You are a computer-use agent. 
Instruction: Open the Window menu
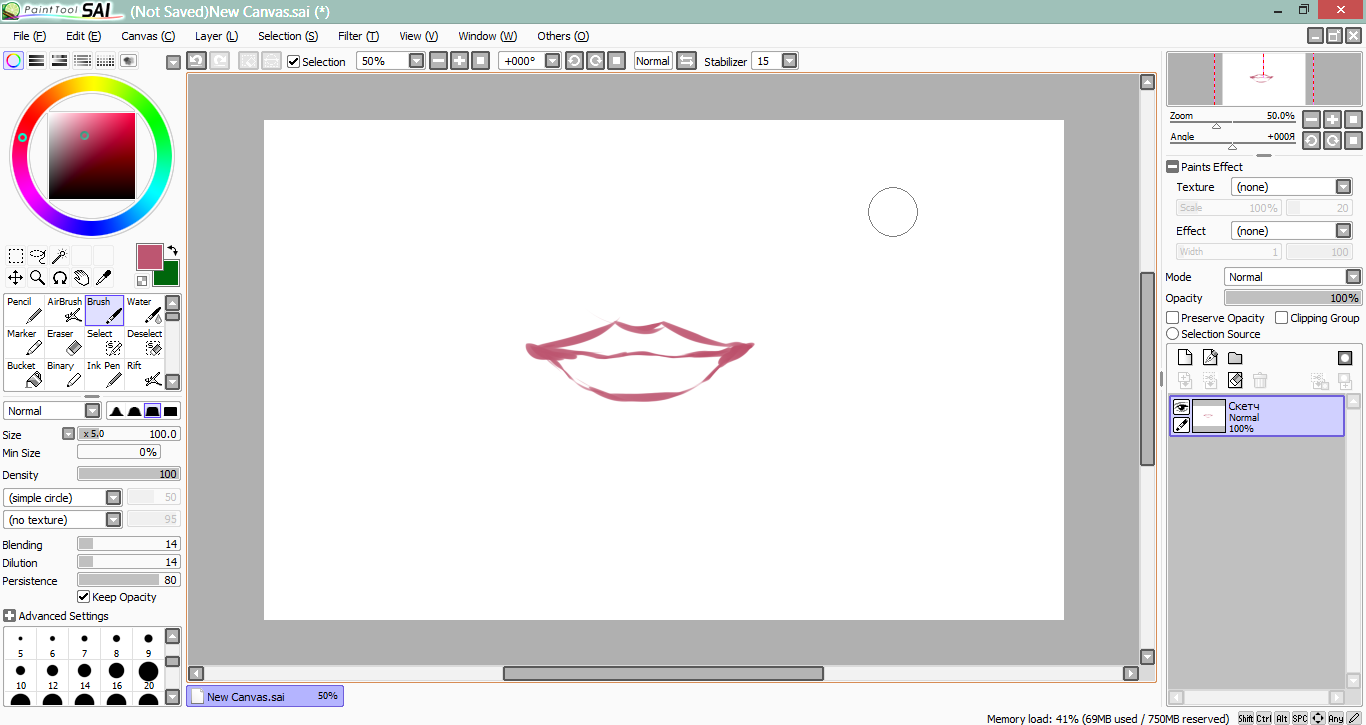point(488,36)
